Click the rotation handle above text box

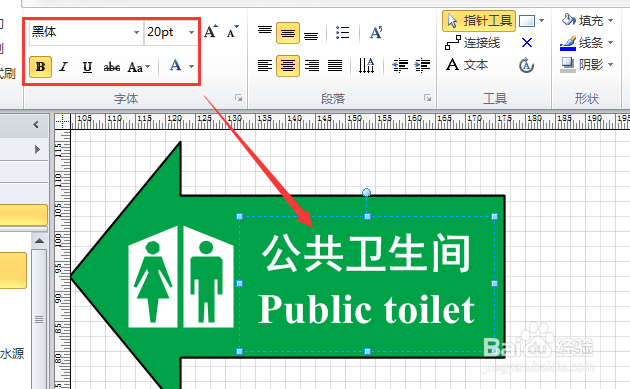[x=366, y=192]
